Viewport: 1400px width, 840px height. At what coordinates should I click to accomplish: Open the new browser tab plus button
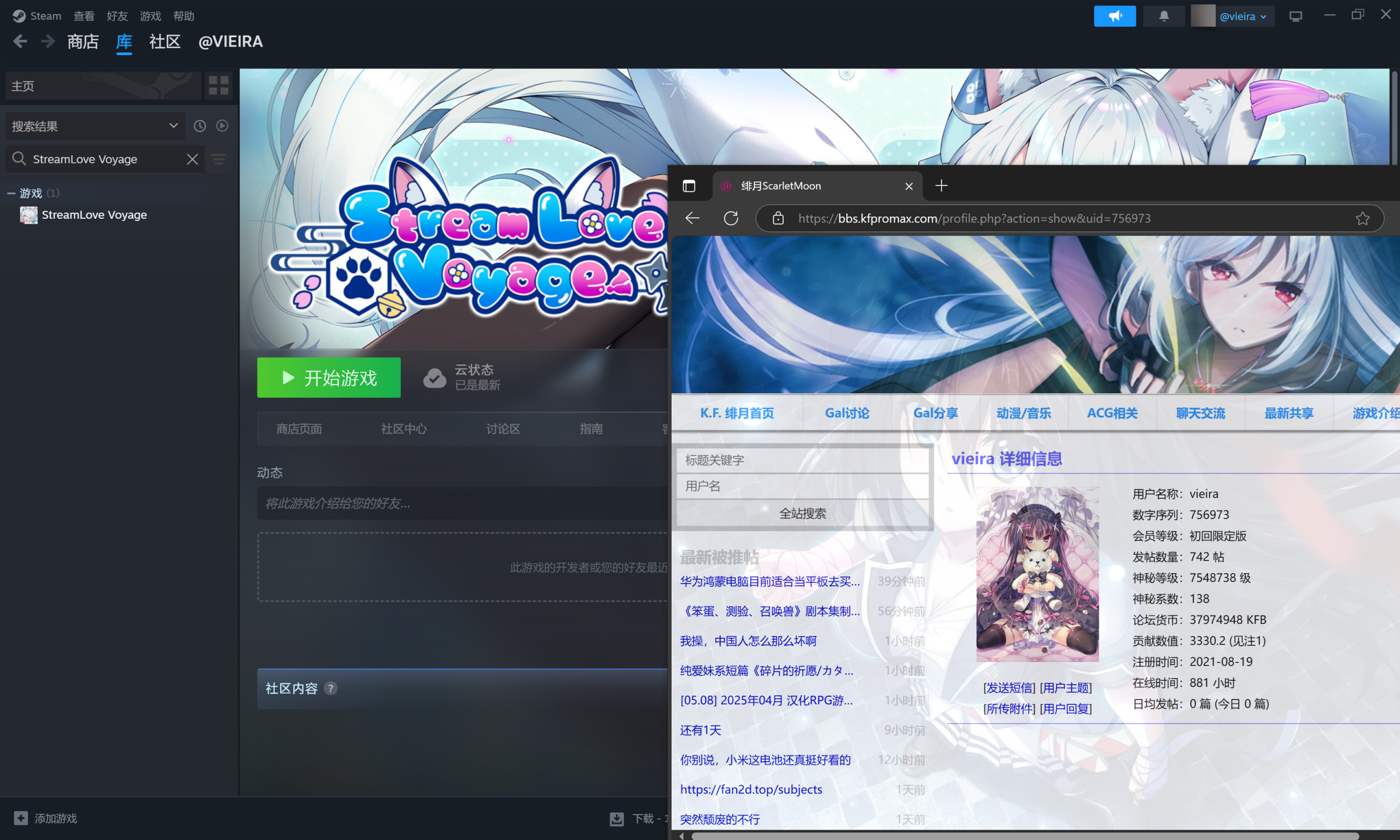point(941,185)
